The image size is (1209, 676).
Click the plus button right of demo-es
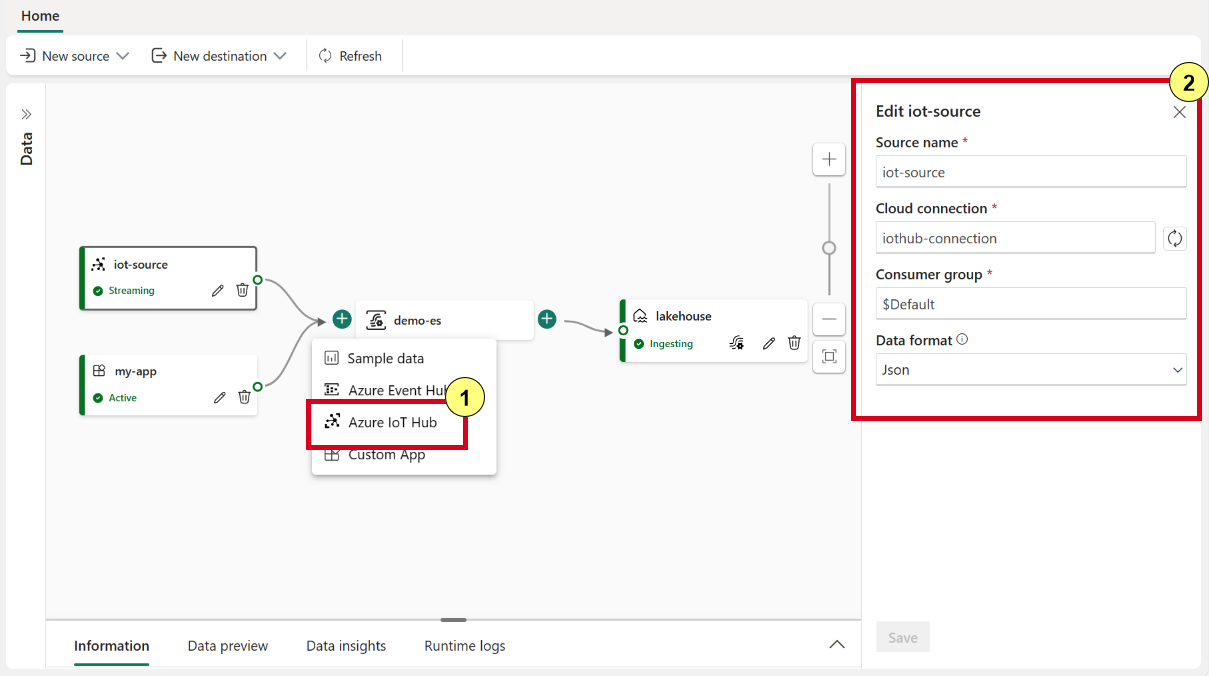click(x=547, y=319)
